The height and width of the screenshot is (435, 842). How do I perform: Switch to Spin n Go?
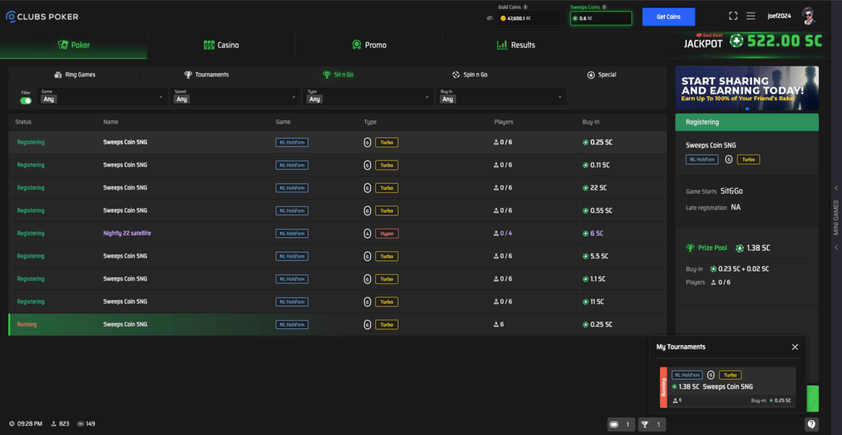click(469, 75)
